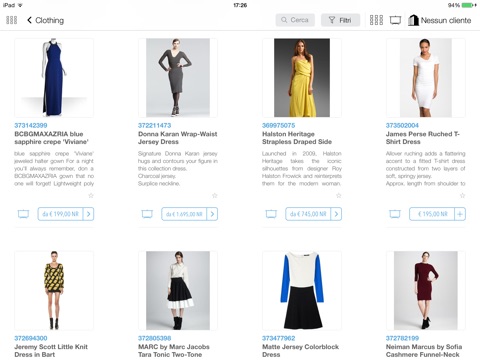Open the Halston Heritage yellow dress thumbnail
The image size is (480, 360).
click(302, 78)
